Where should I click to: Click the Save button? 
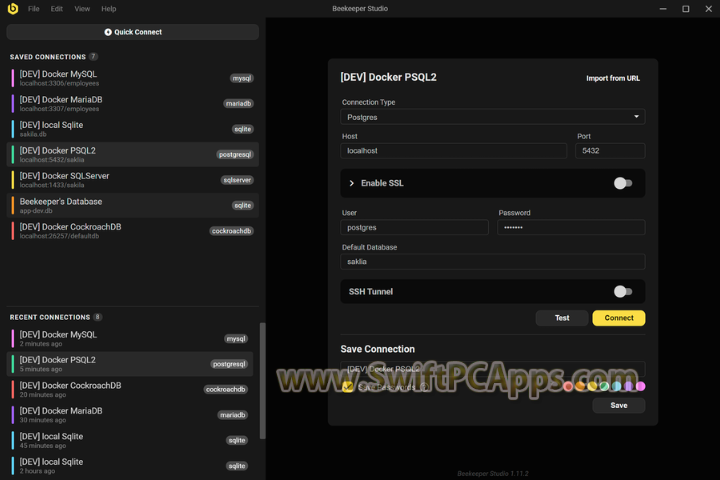tap(619, 405)
